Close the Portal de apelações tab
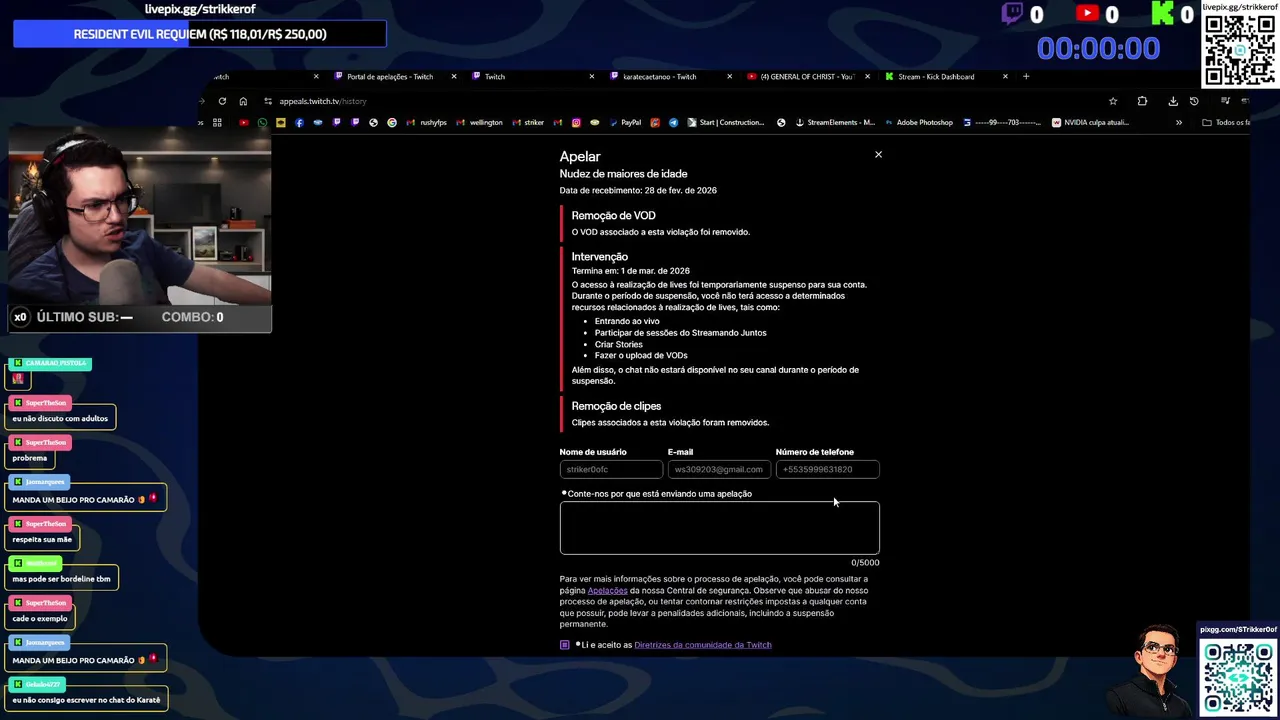This screenshot has width=1280, height=720. pos(454,76)
